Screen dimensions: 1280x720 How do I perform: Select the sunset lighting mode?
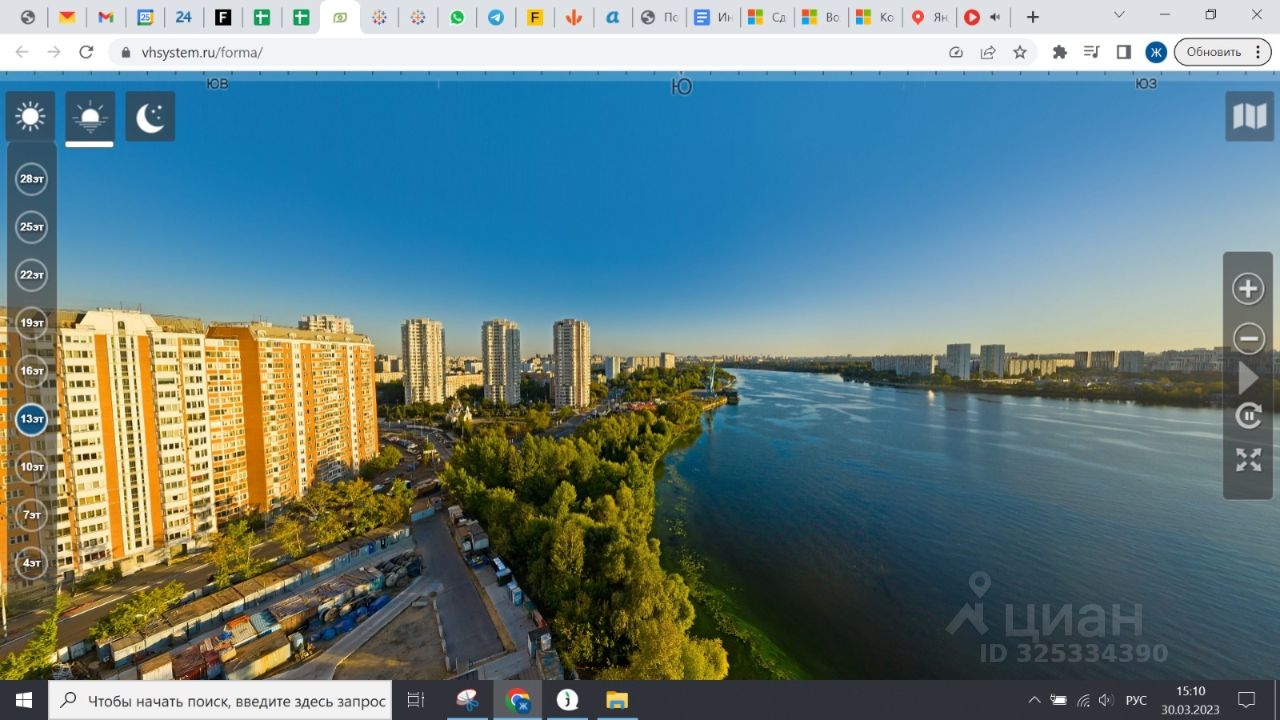90,117
